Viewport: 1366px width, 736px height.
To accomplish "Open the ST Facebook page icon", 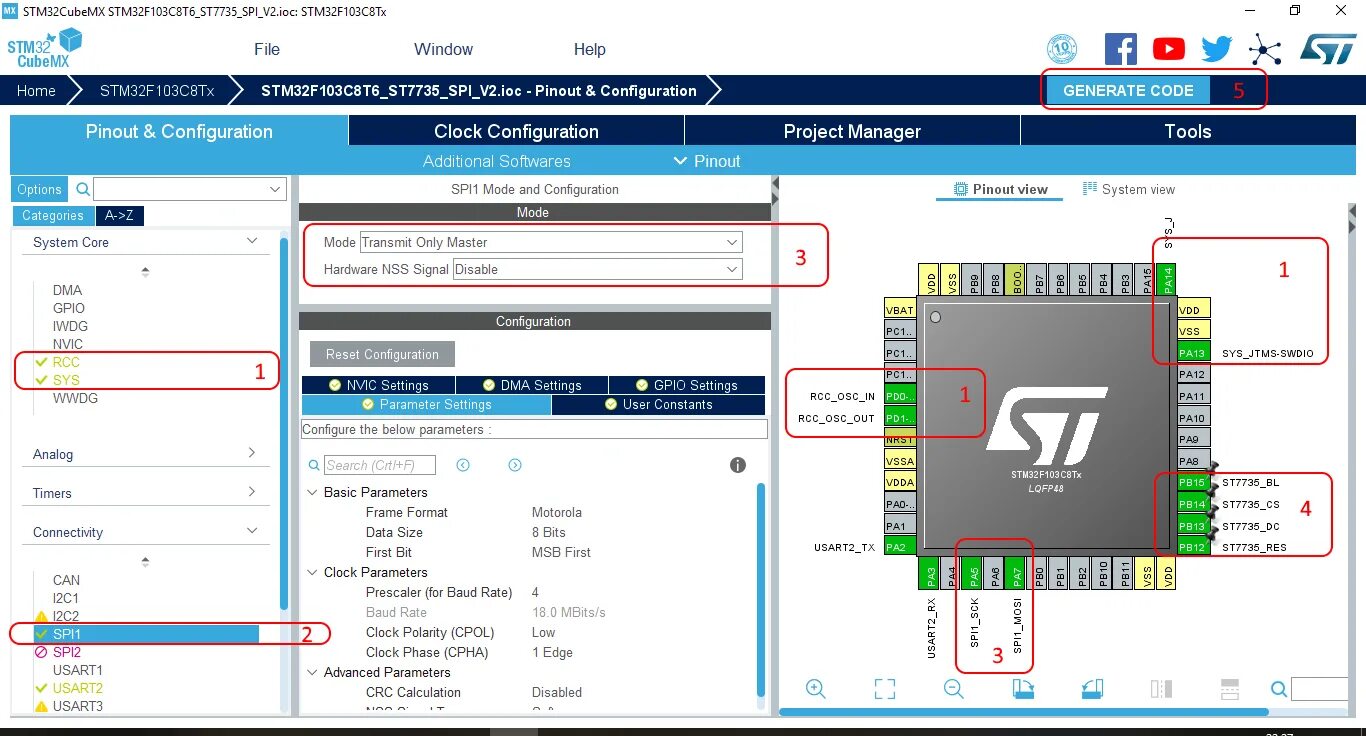I will 1121,49.
